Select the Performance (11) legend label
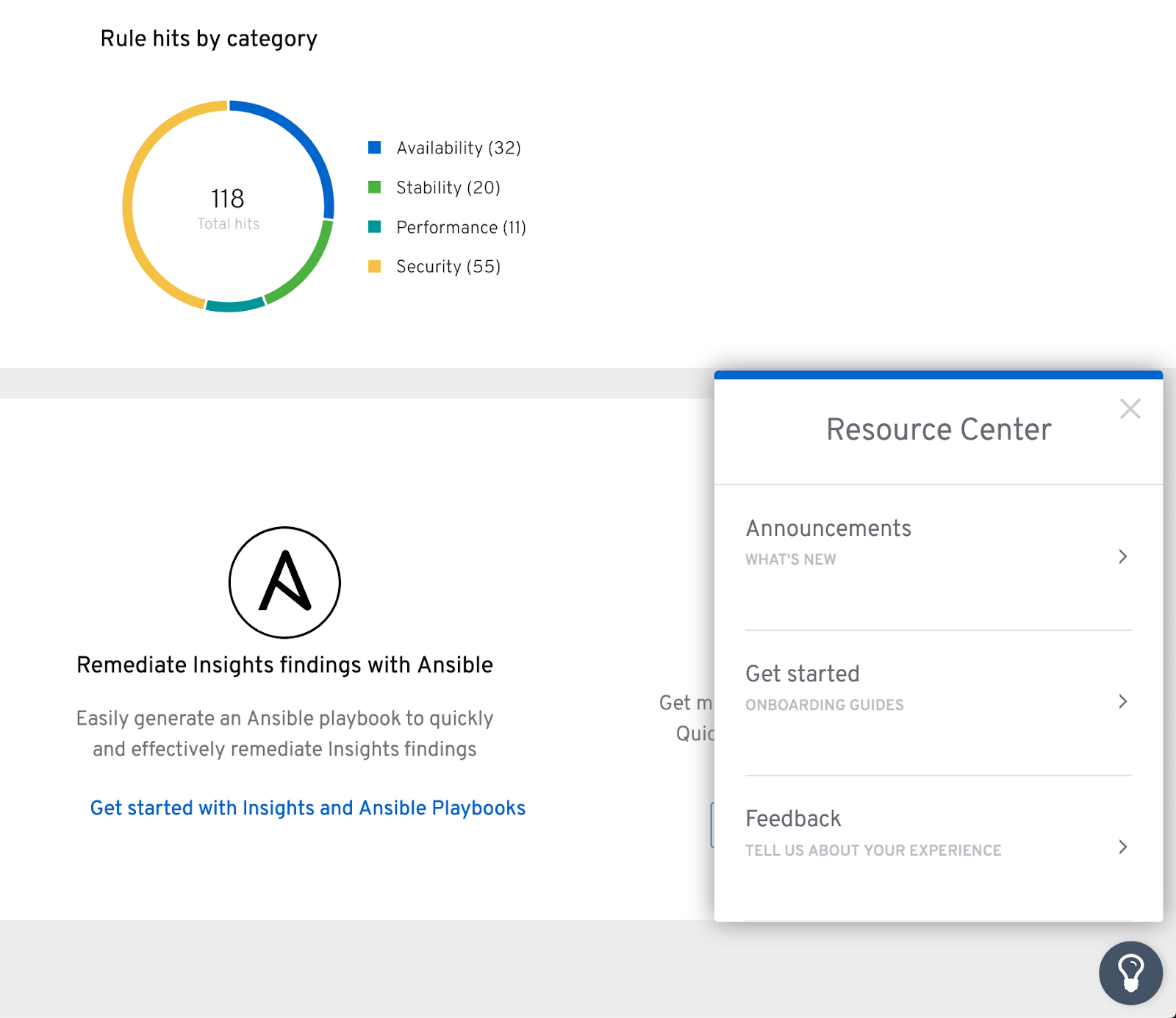This screenshot has height=1018, width=1176. [x=462, y=227]
